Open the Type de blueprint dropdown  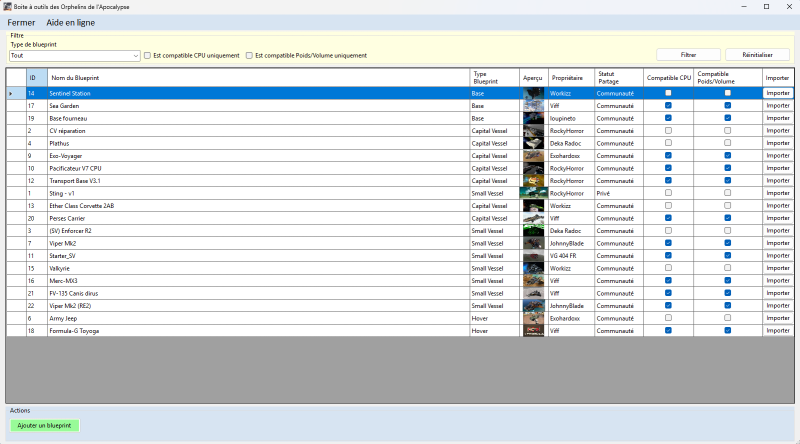tap(74, 56)
